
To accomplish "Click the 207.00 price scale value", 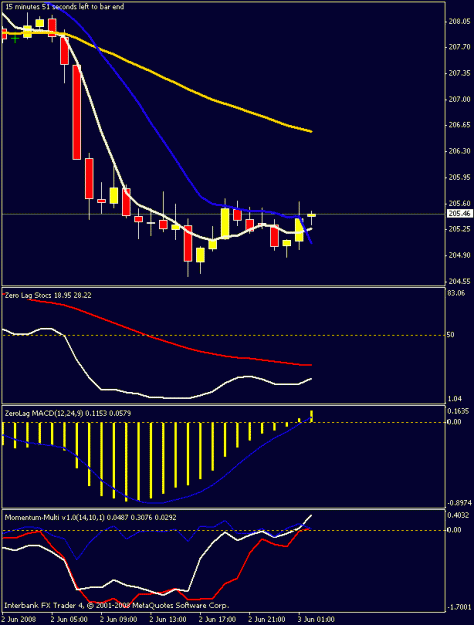I will (459, 99).
